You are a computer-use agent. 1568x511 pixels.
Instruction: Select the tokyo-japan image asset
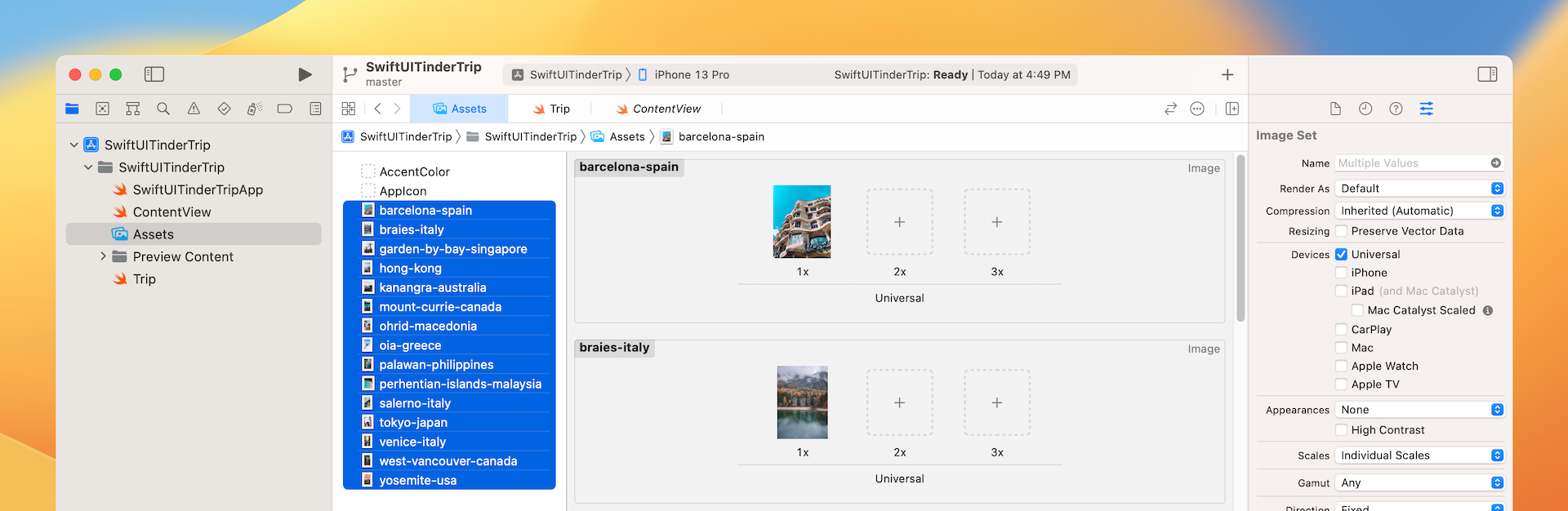click(413, 423)
